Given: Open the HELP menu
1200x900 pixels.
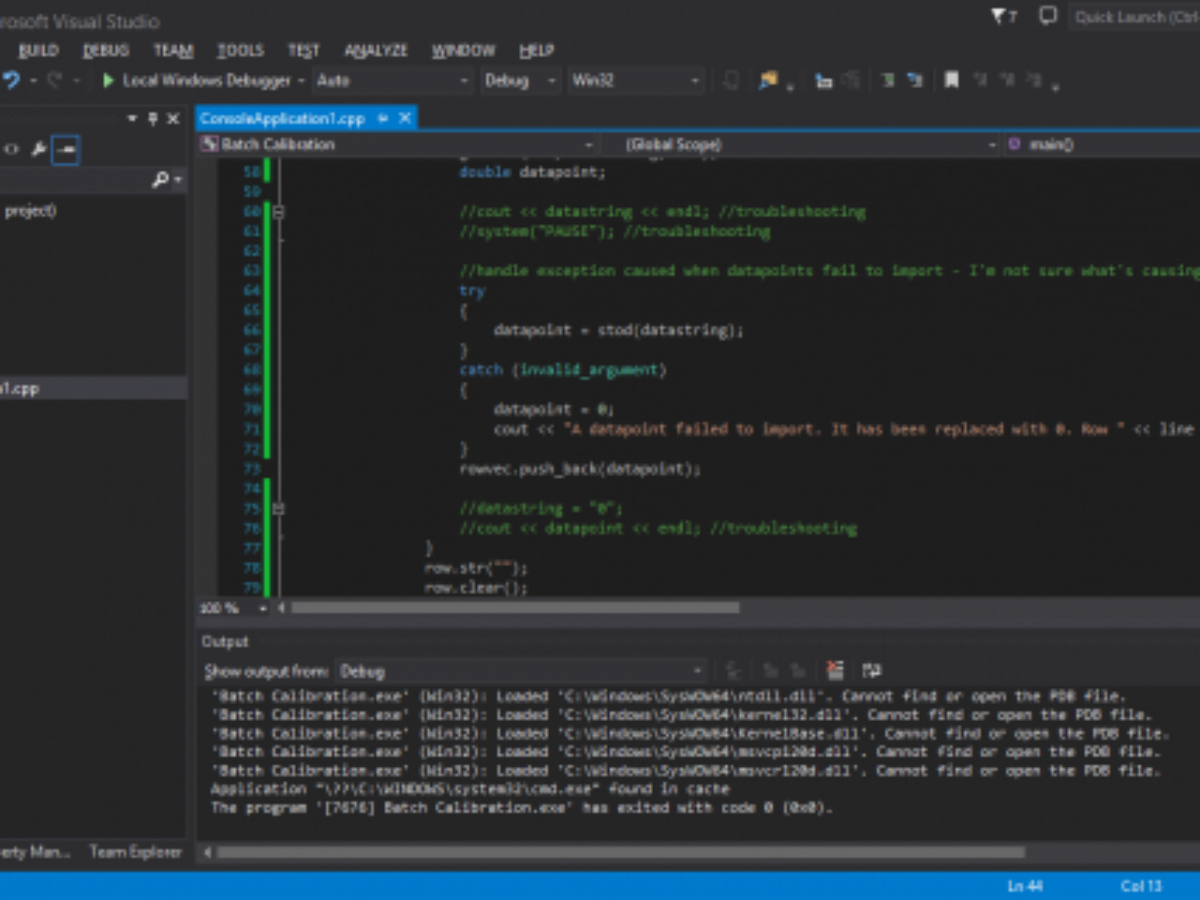Looking at the screenshot, I should 536,50.
